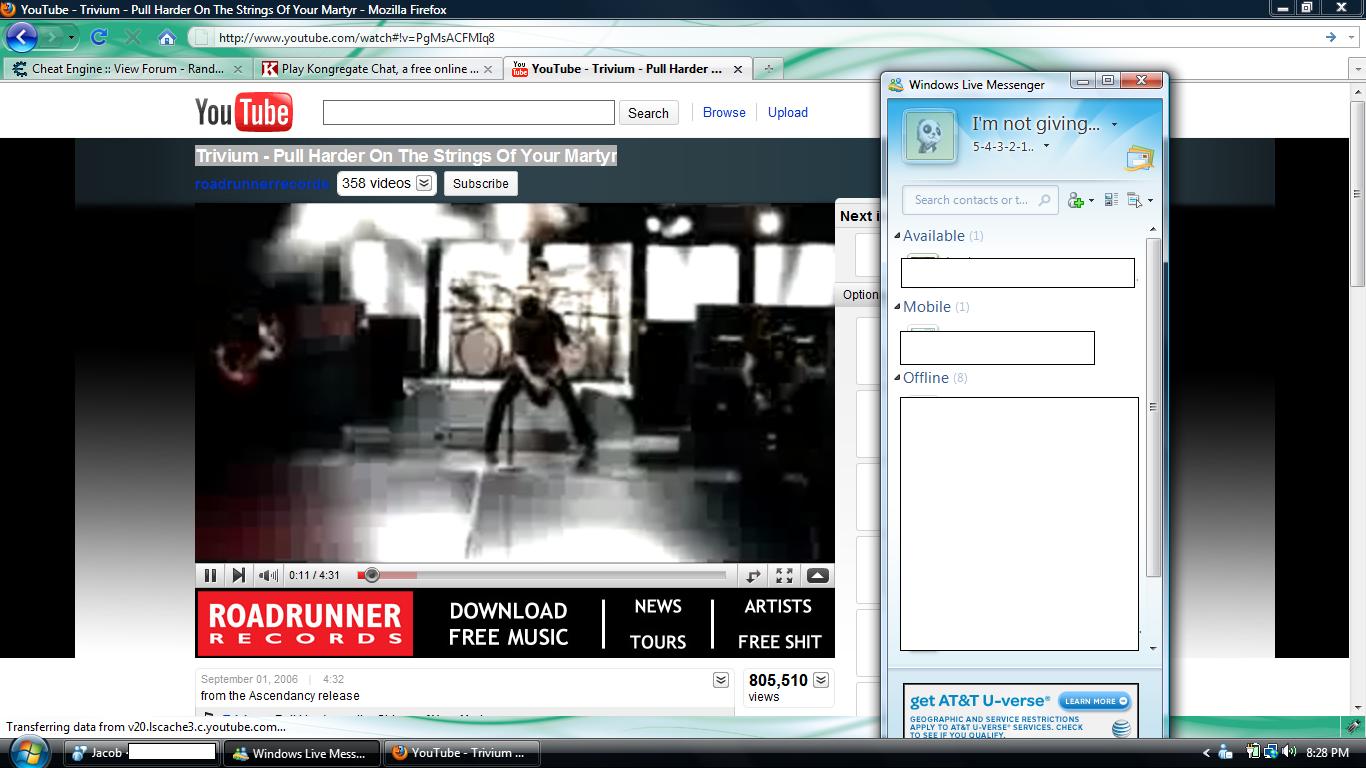Click the Learn More button in AT&T ad
The width and height of the screenshot is (1366, 768).
point(1096,701)
